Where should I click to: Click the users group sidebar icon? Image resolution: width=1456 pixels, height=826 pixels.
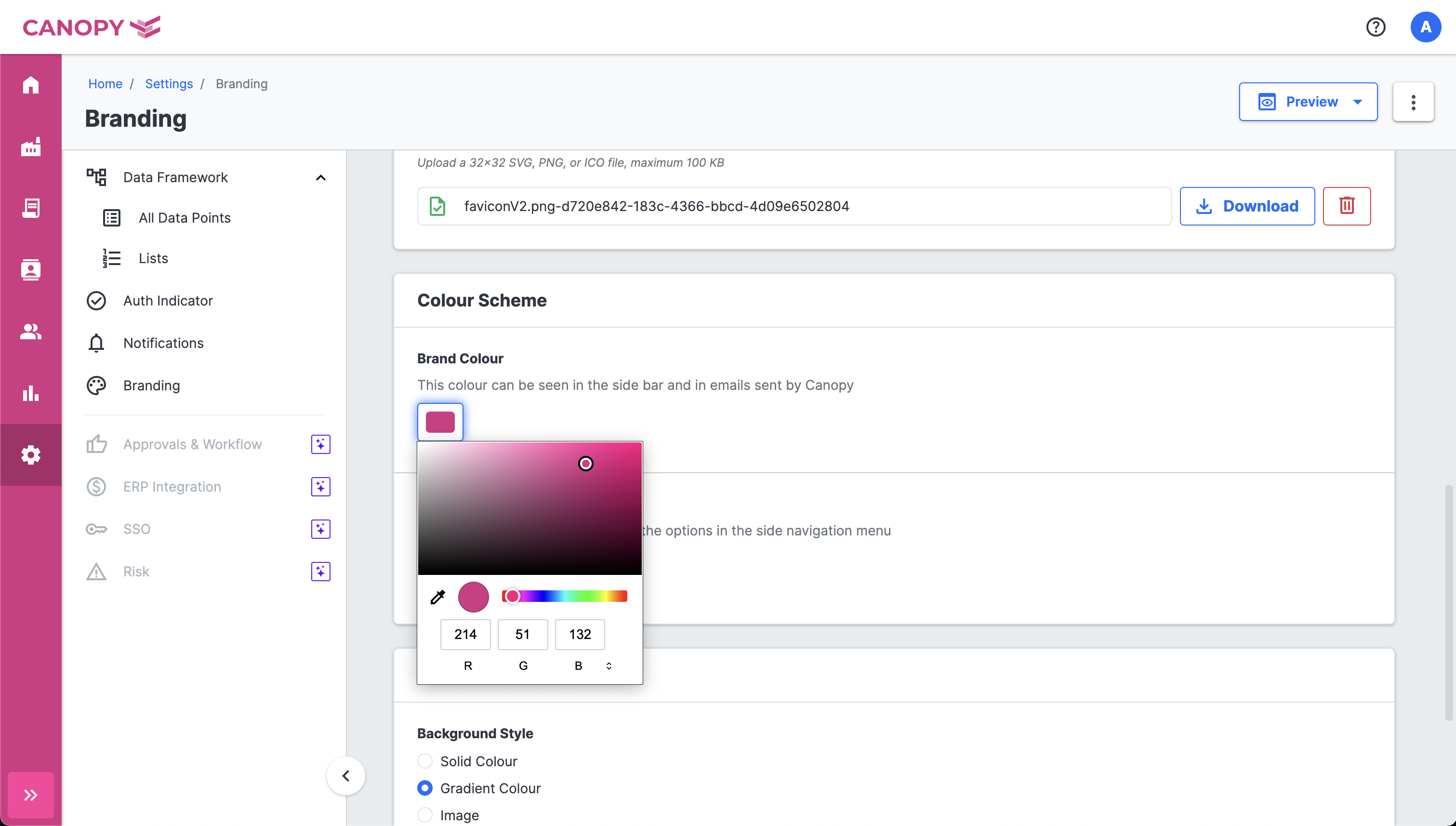coord(31,331)
